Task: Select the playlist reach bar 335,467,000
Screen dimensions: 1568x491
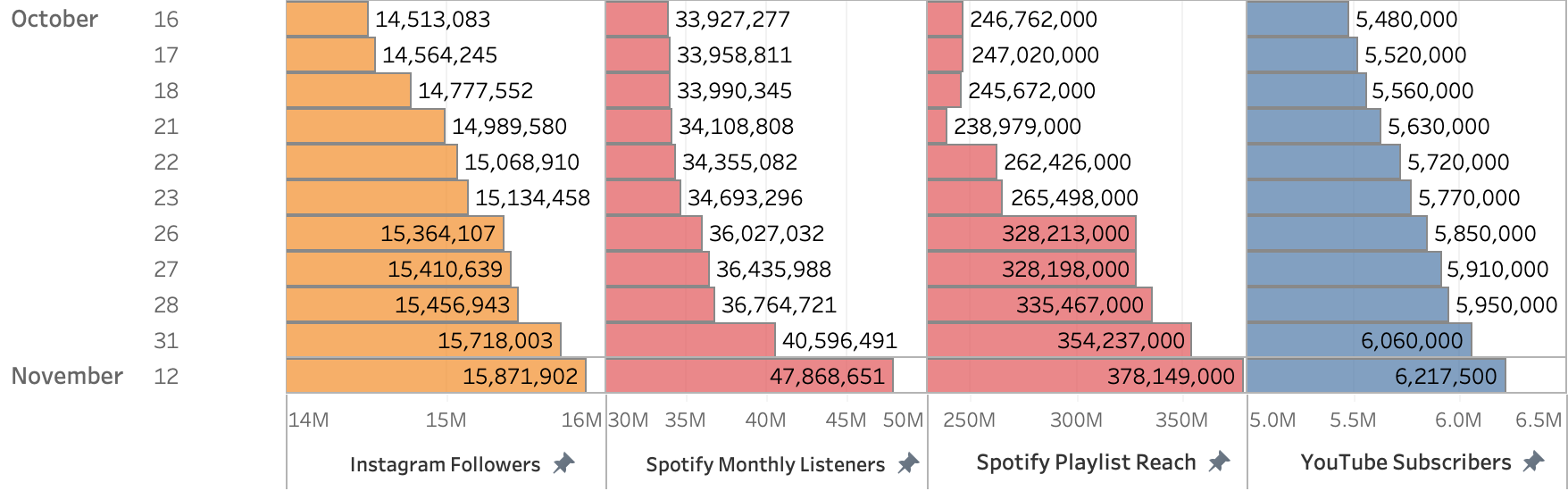Action: tap(1039, 304)
